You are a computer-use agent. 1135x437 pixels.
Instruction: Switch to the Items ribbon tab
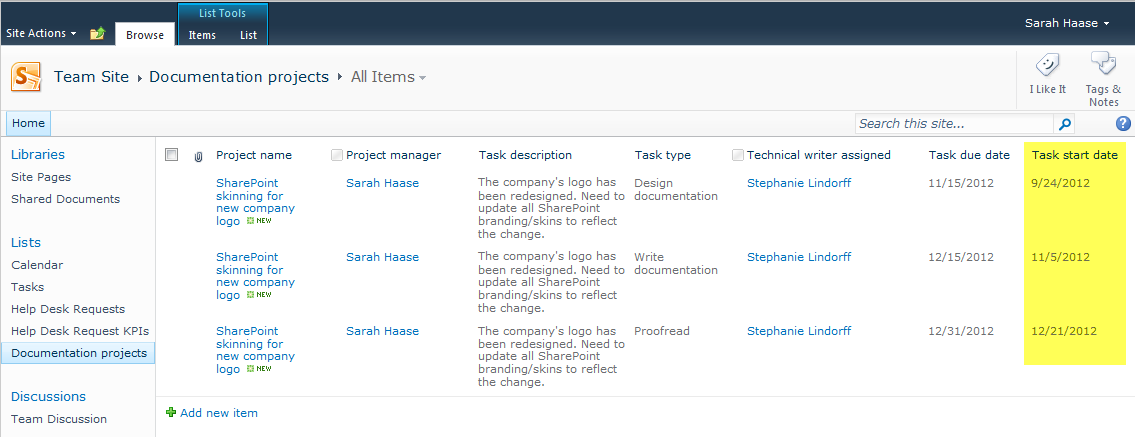[x=202, y=35]
